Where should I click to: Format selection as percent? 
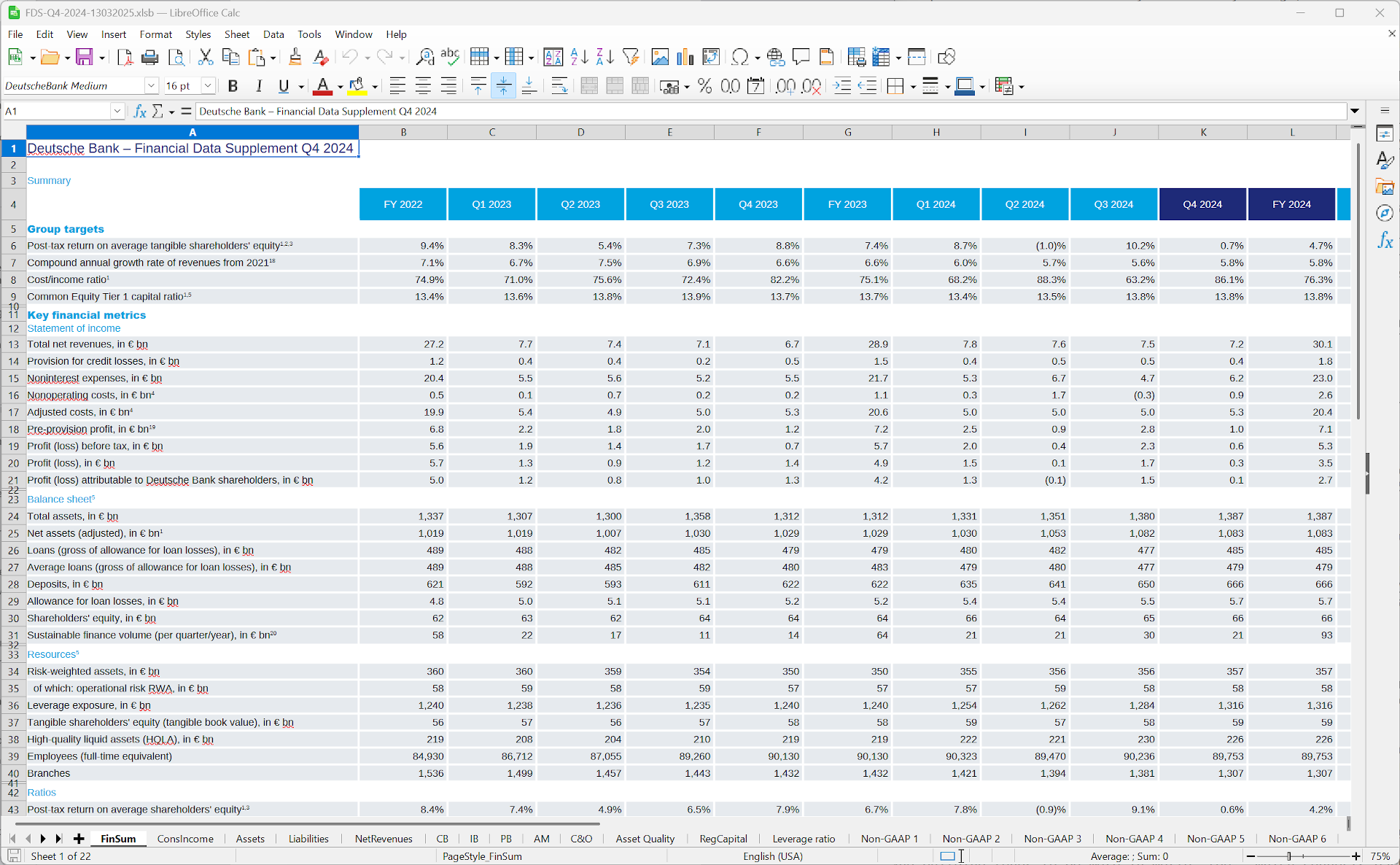pyautogui.click(x=704, y=86)
